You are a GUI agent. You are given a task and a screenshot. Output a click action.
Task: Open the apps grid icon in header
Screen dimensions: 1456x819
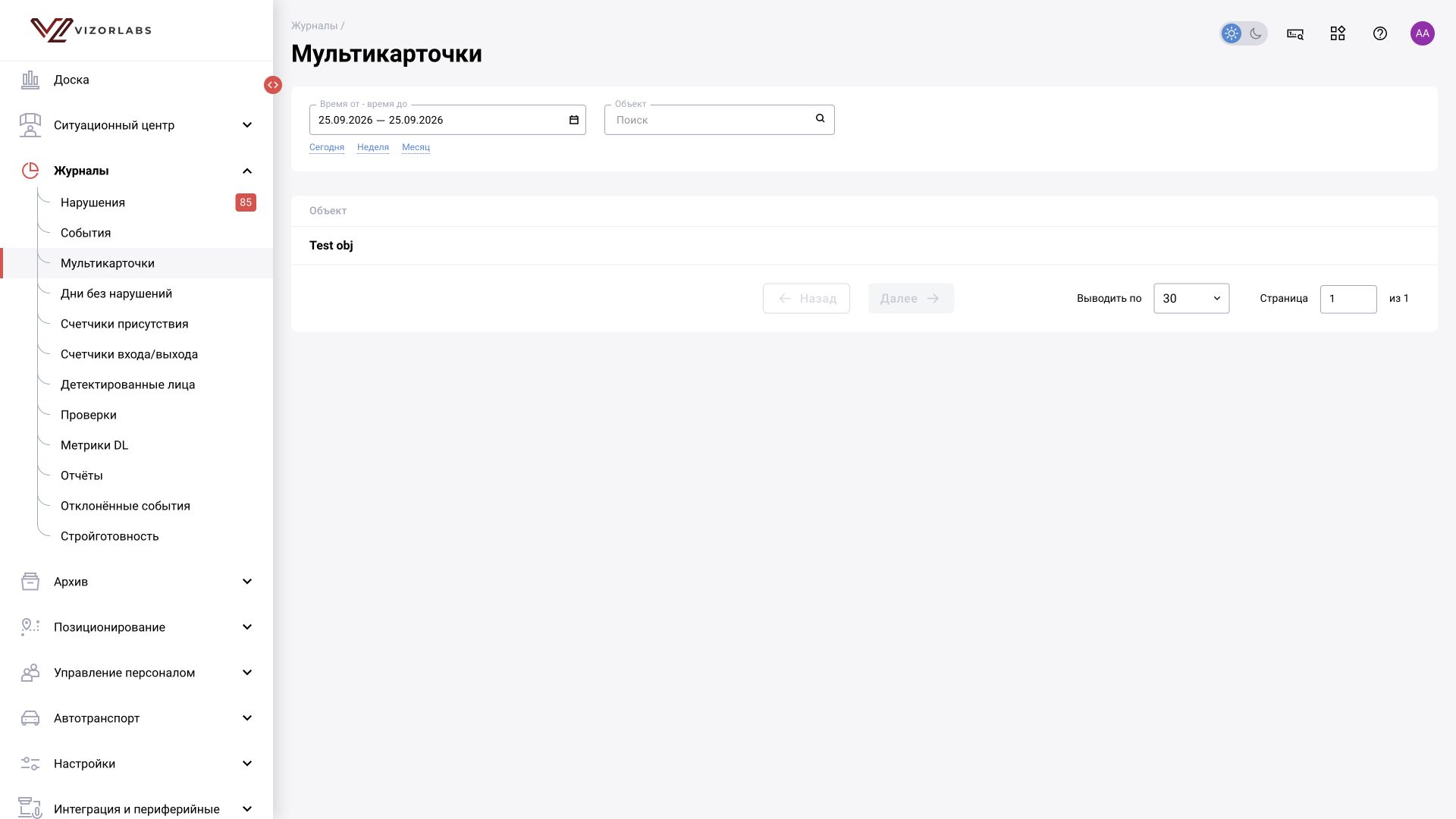(1338, 33)
